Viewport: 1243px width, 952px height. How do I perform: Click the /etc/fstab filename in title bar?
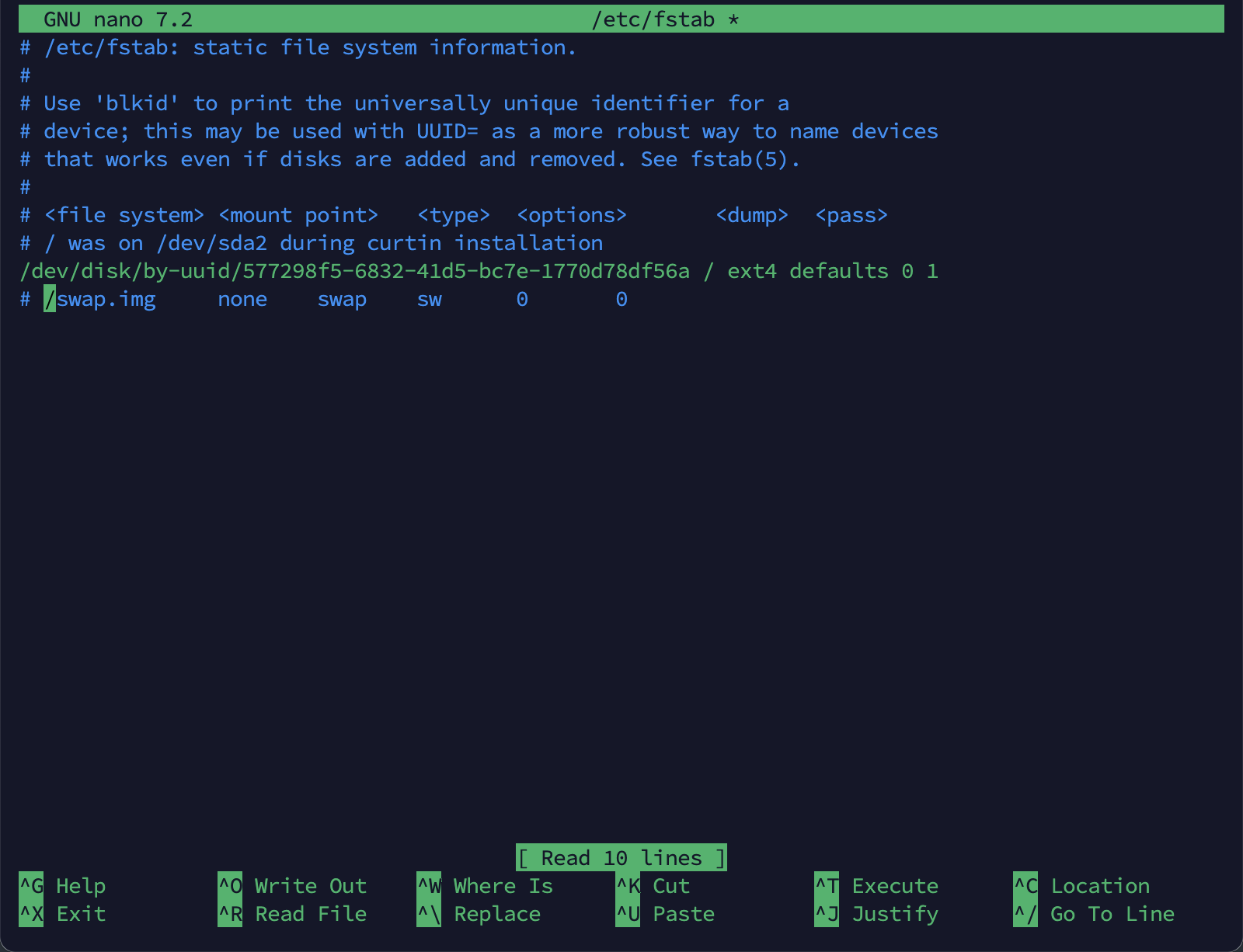pyautogui.click(x=653, y=19)
